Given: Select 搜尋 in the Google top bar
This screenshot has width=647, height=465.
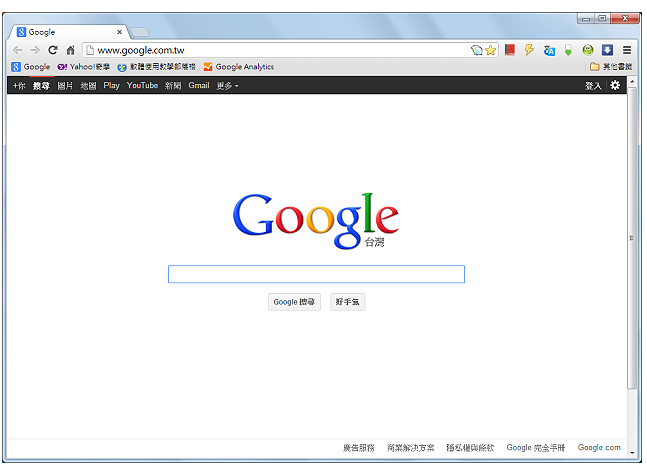Looking at the screenshot, I should click(41, 86).
